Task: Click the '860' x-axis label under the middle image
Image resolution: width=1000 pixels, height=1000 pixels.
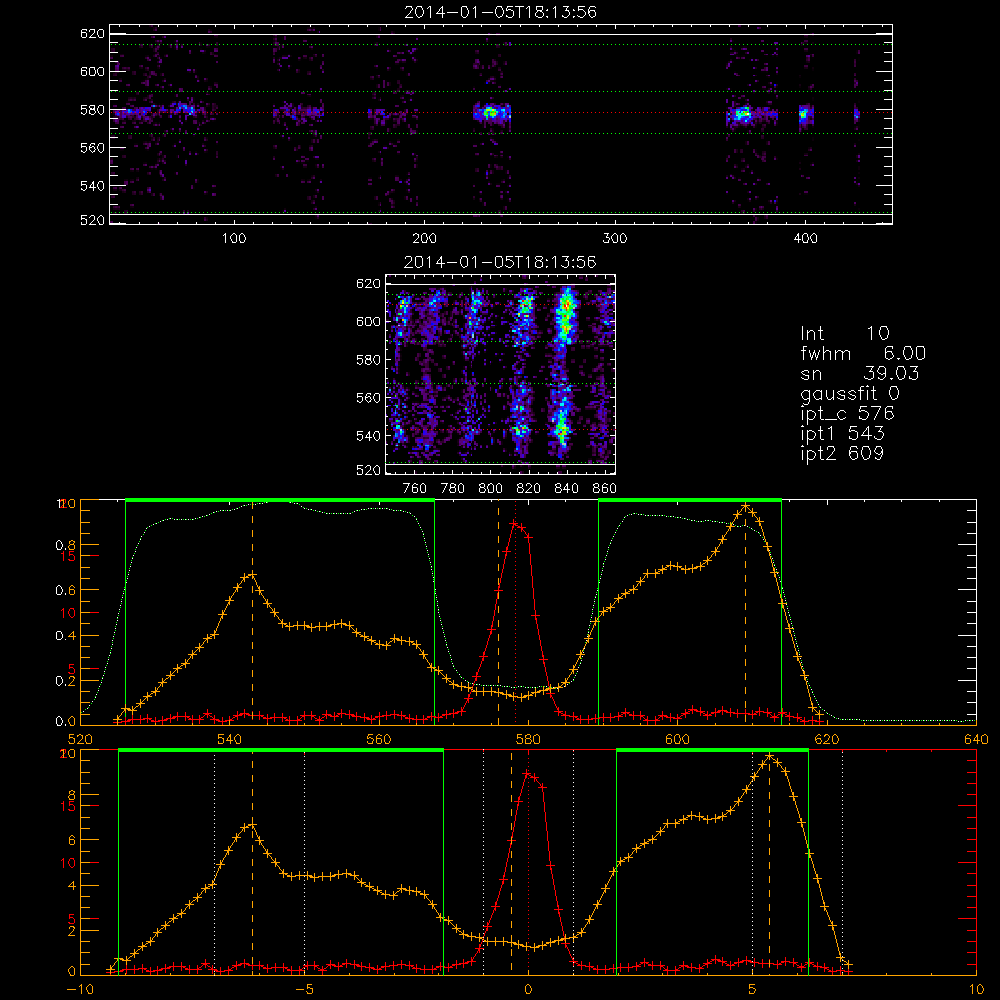Action: pos(604,489)
